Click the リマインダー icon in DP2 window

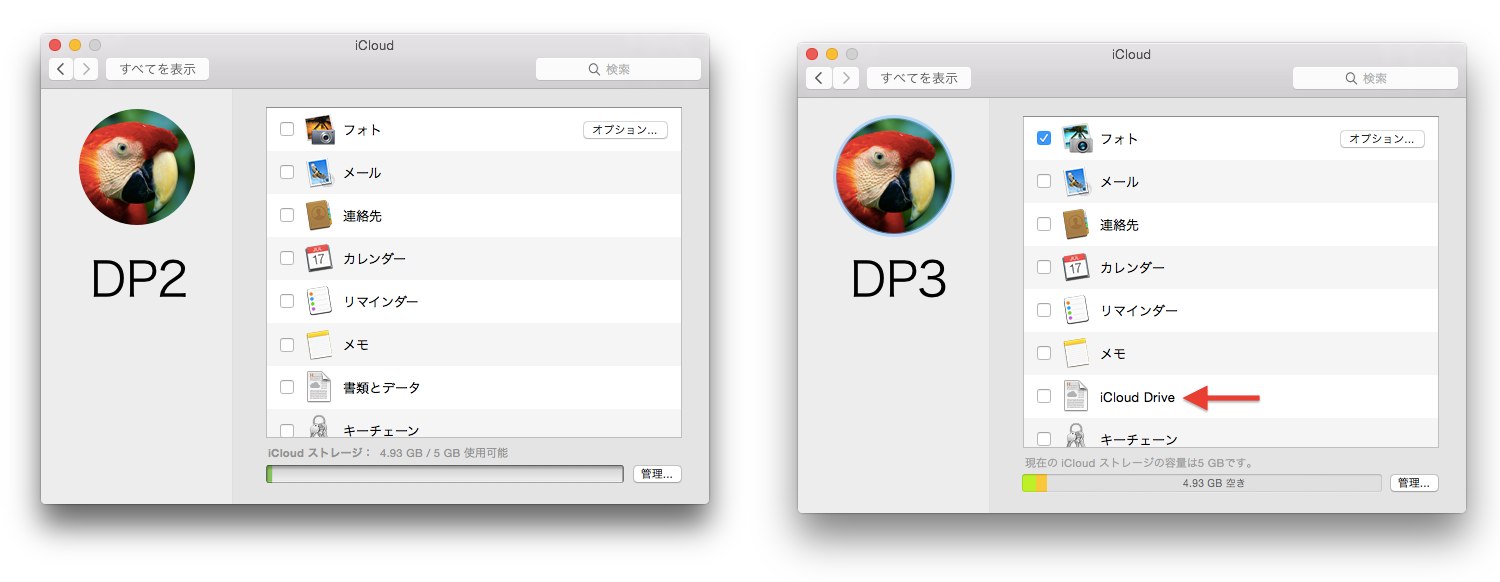pos(319,302)
